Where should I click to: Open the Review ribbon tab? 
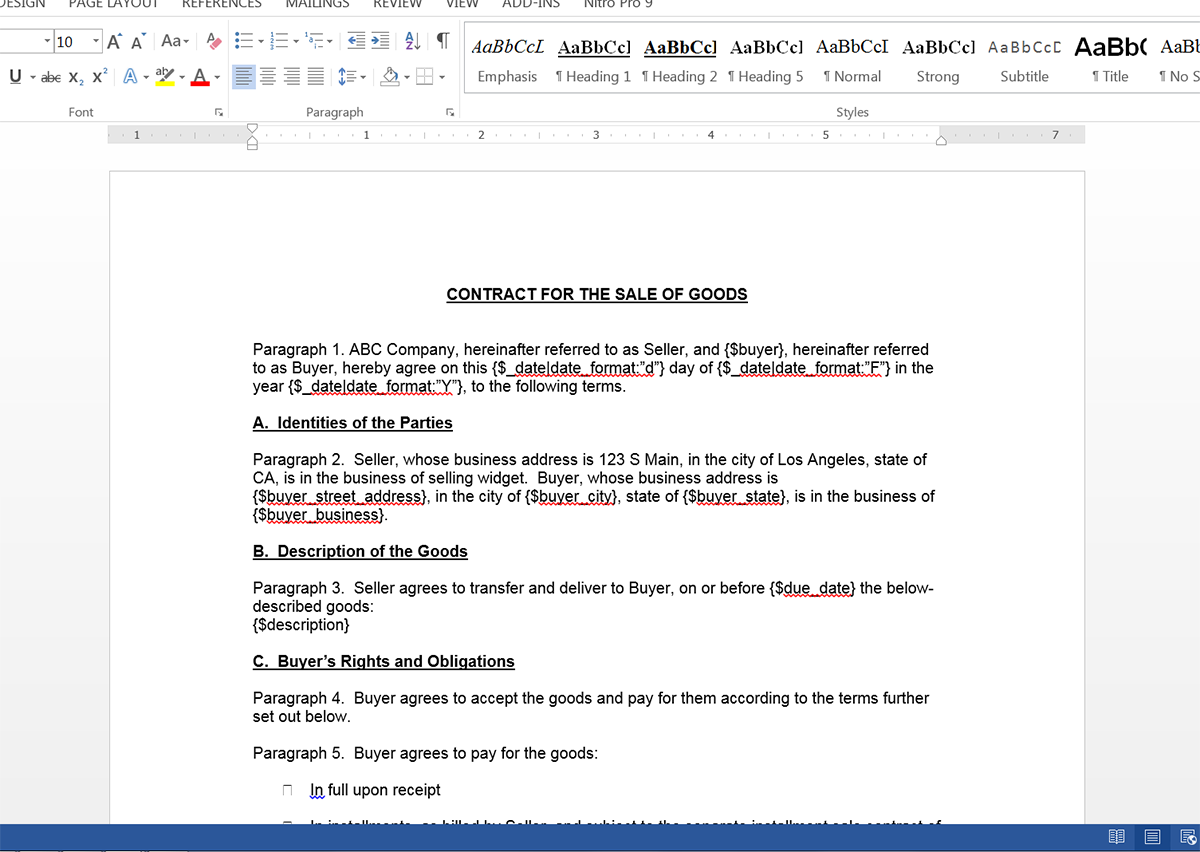pyautogui.click(x=398, y=4)
